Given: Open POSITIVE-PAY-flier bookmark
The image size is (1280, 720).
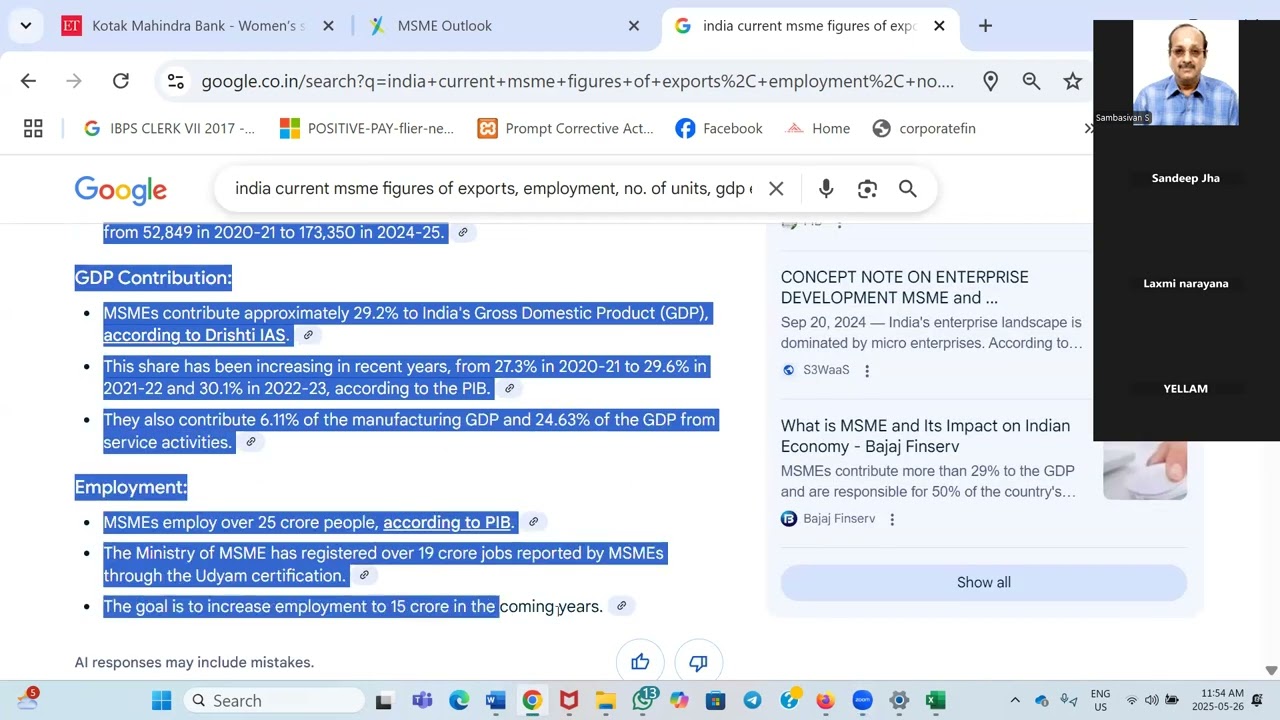Looking at the screenshot, I should 367,128.
